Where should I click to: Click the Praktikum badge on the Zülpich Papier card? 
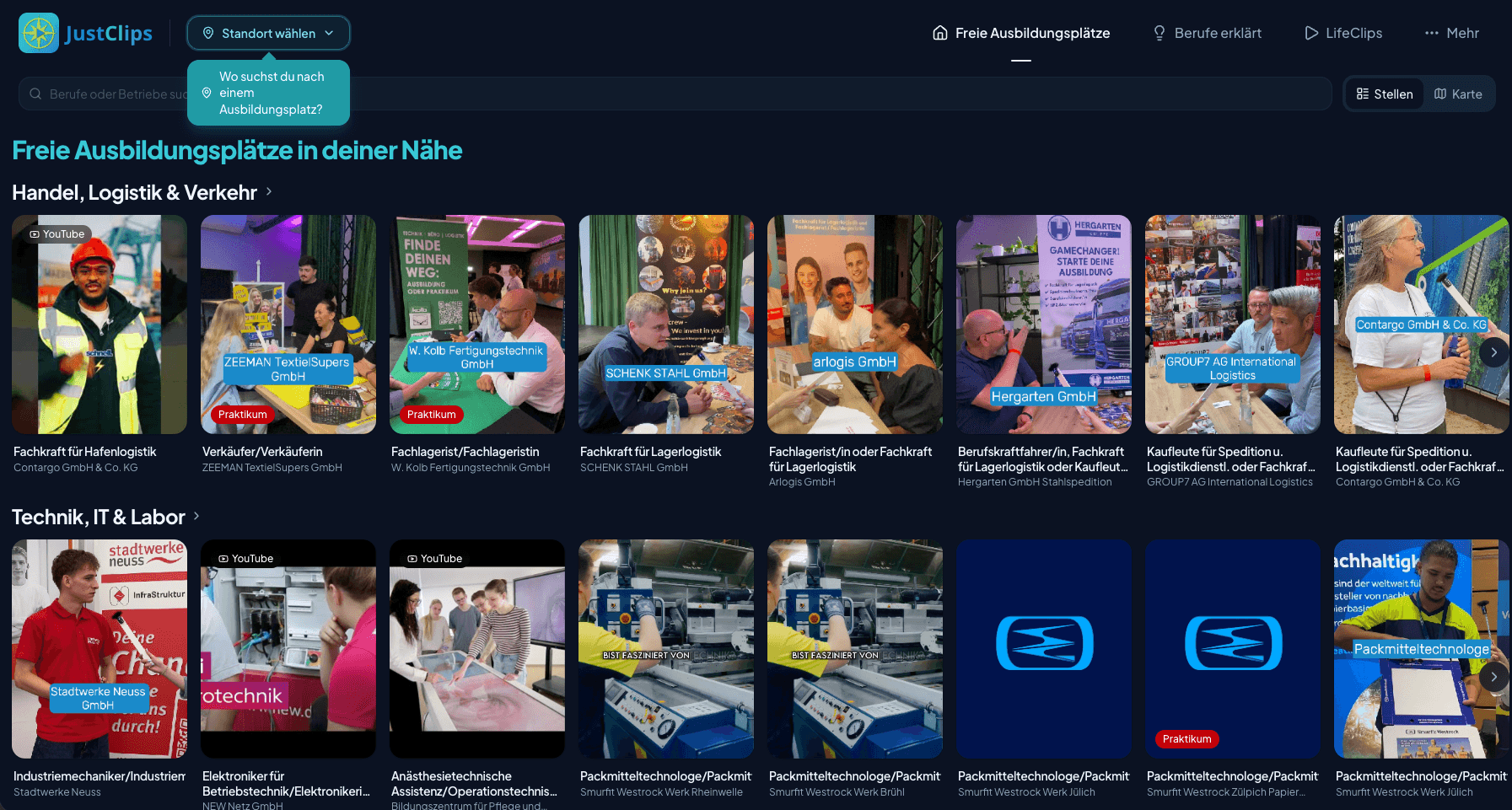1186,739
